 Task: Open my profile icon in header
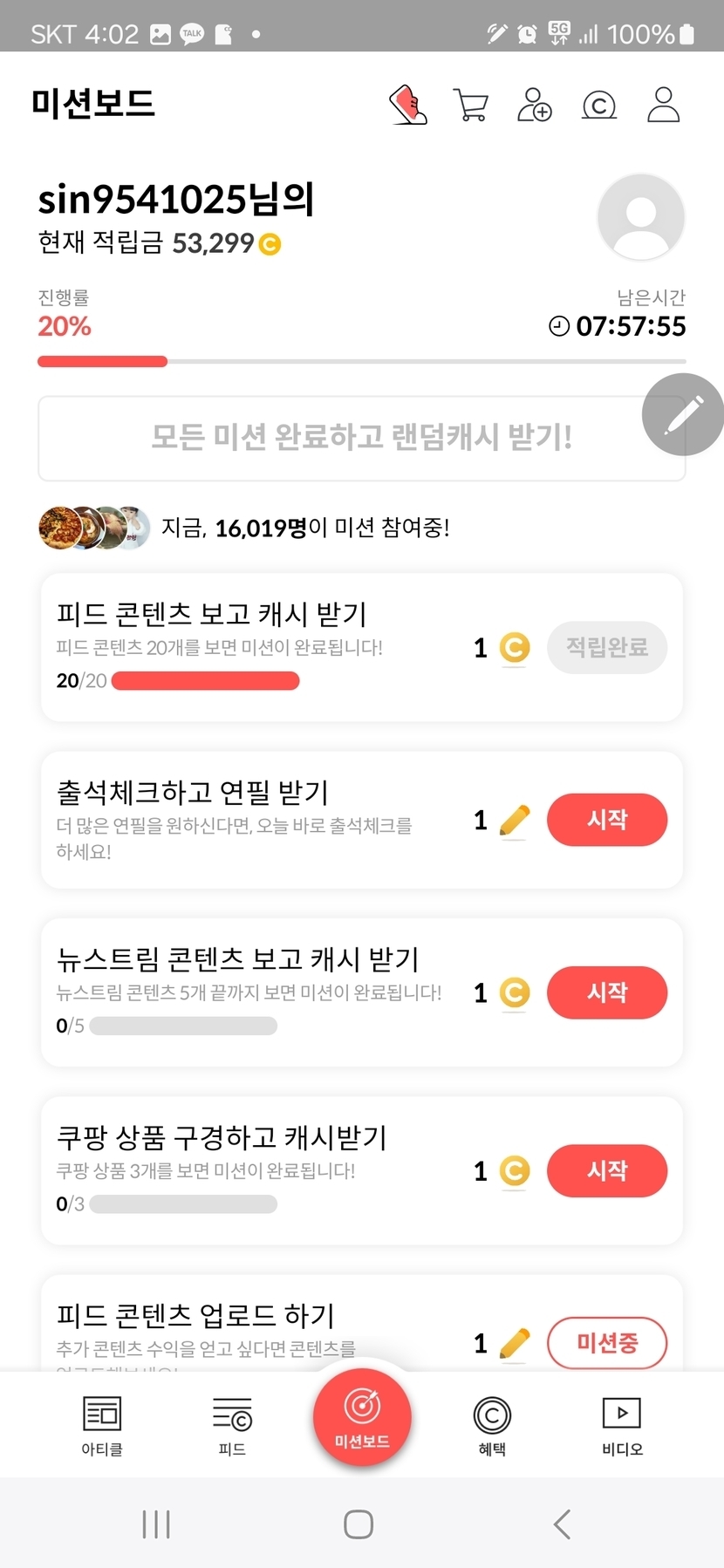tap(663, 105)
